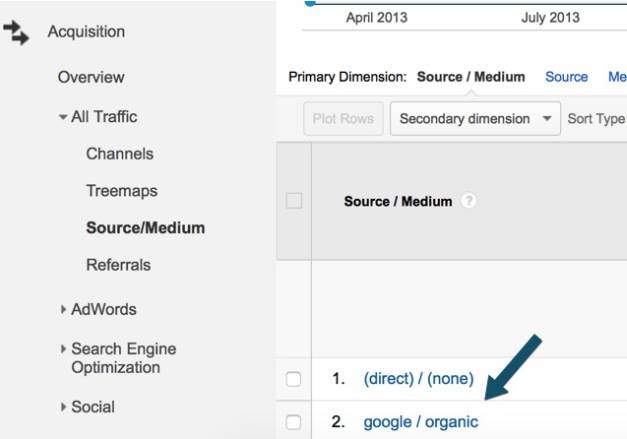Check the (direct) / (none) row checkbox
627x439 pixels.
coord(294,379)
